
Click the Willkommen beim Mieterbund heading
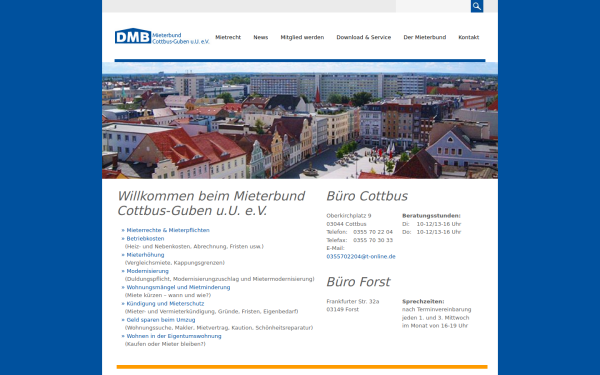(x=211, y=203)
